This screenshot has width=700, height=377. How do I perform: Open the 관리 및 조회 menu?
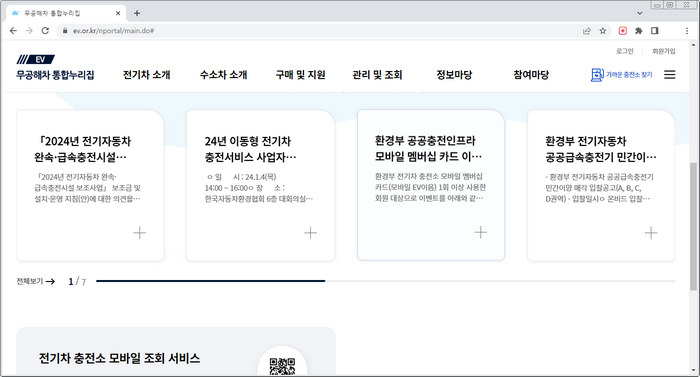(x=377, y=75)
